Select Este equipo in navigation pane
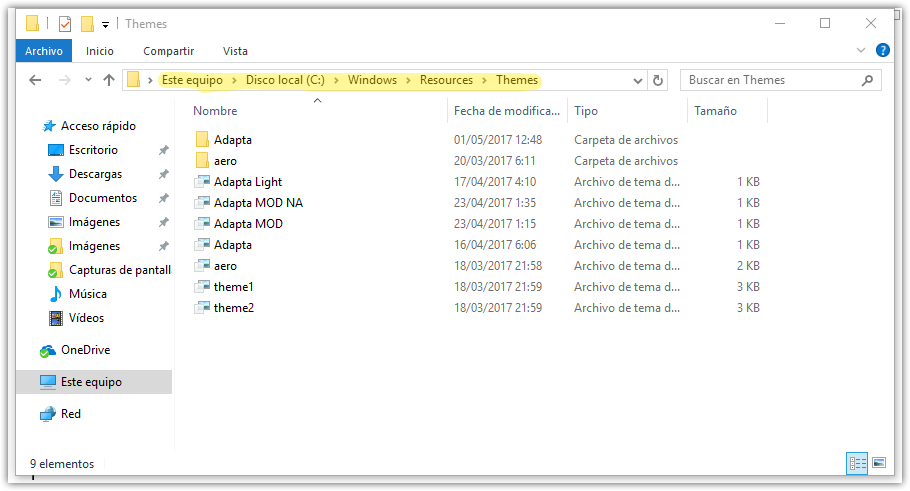Screen dimensions: 910x491 [x=94, y=382]
